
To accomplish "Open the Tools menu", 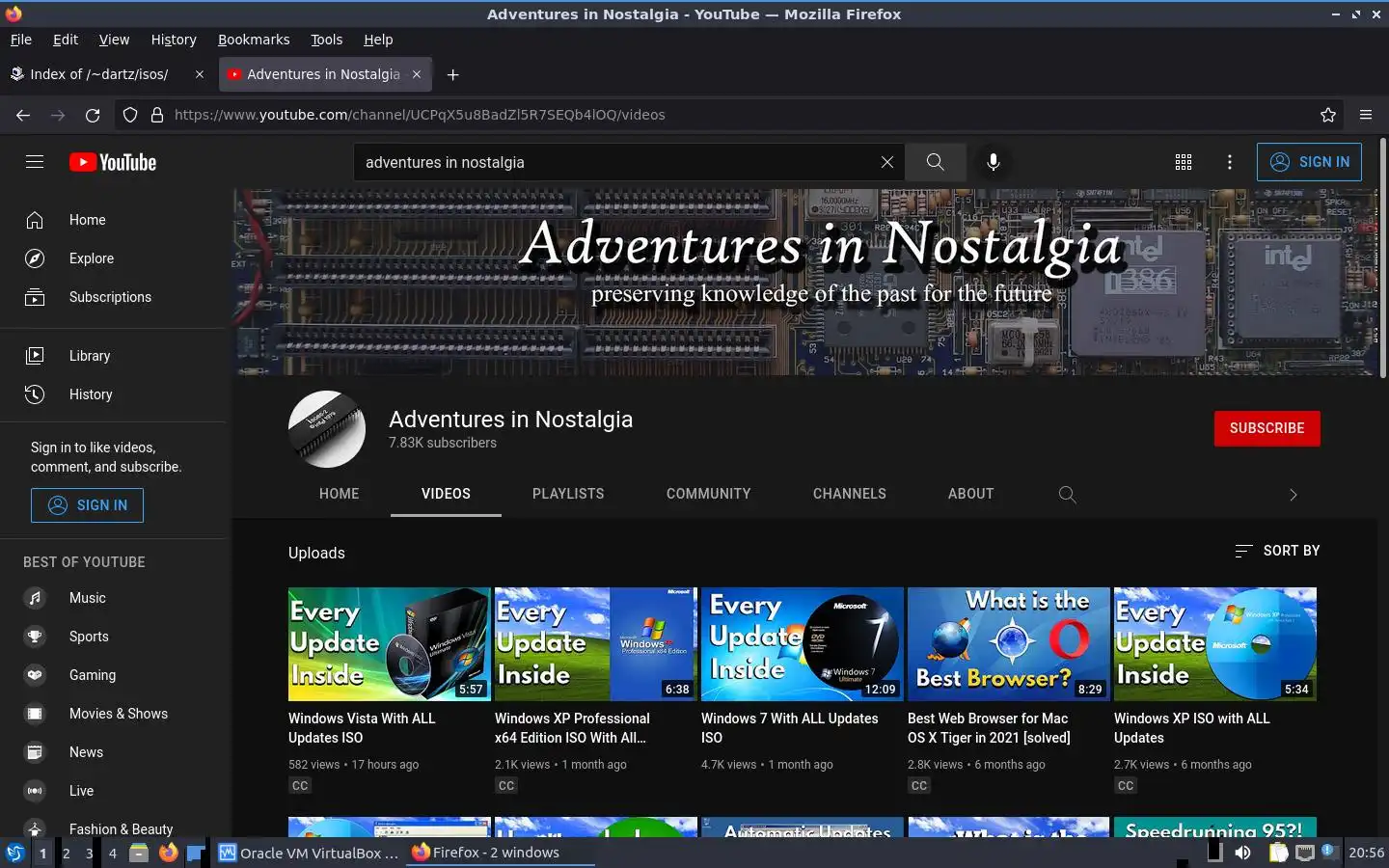I will [x=327, y=40].
